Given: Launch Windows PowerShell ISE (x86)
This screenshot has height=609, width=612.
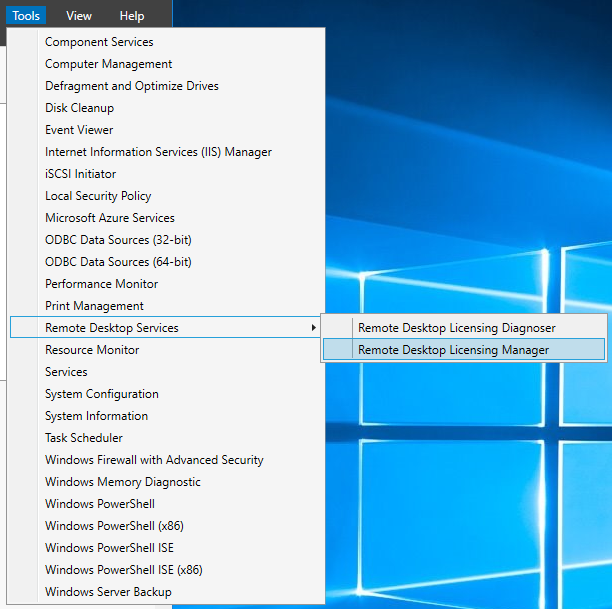Looking at the screenshot, I should [123, 570].
